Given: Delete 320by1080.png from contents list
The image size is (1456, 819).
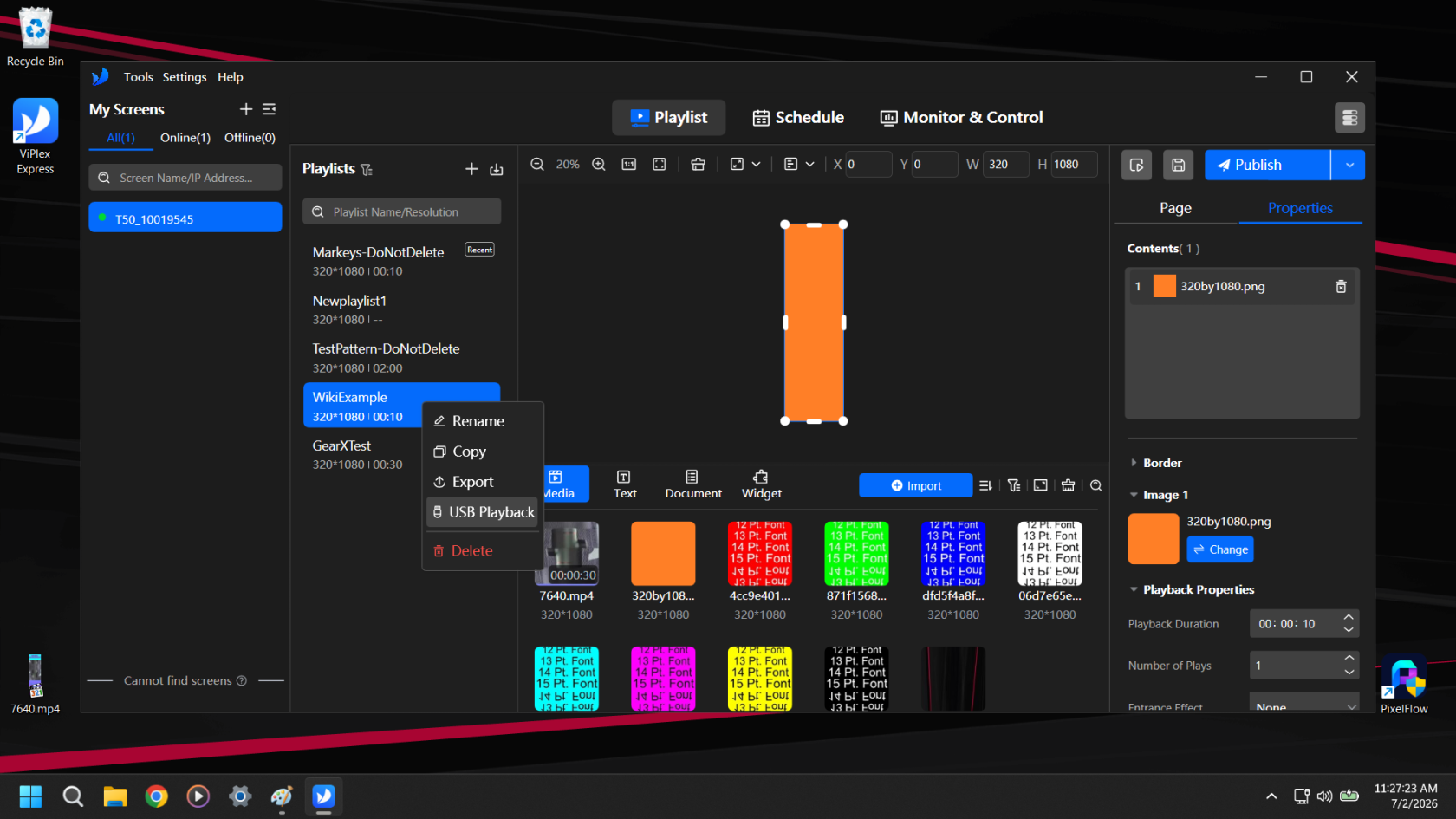Looking at the screenshot, I should pos(1341,287).
